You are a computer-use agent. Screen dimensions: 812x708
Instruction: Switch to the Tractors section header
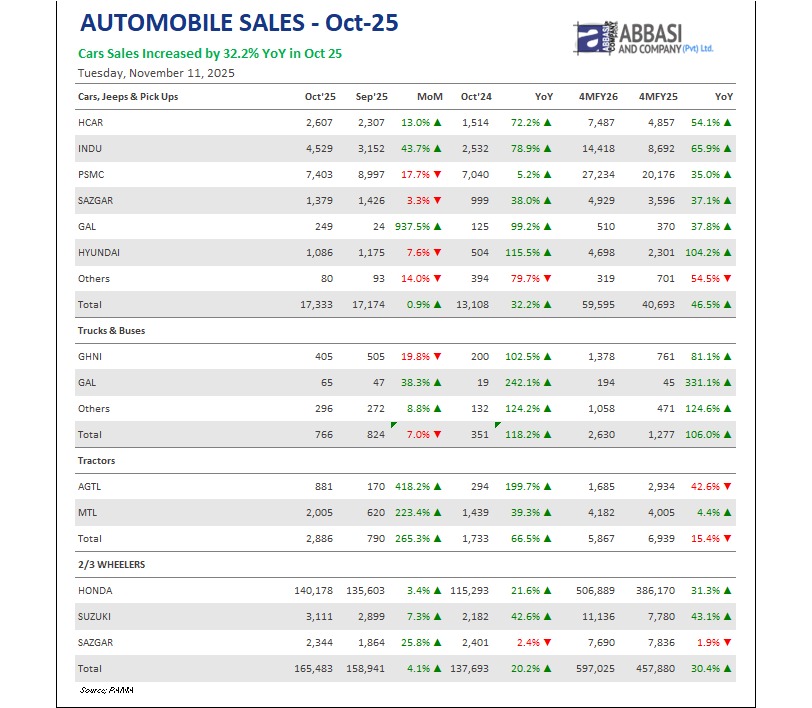coord(95,460)
